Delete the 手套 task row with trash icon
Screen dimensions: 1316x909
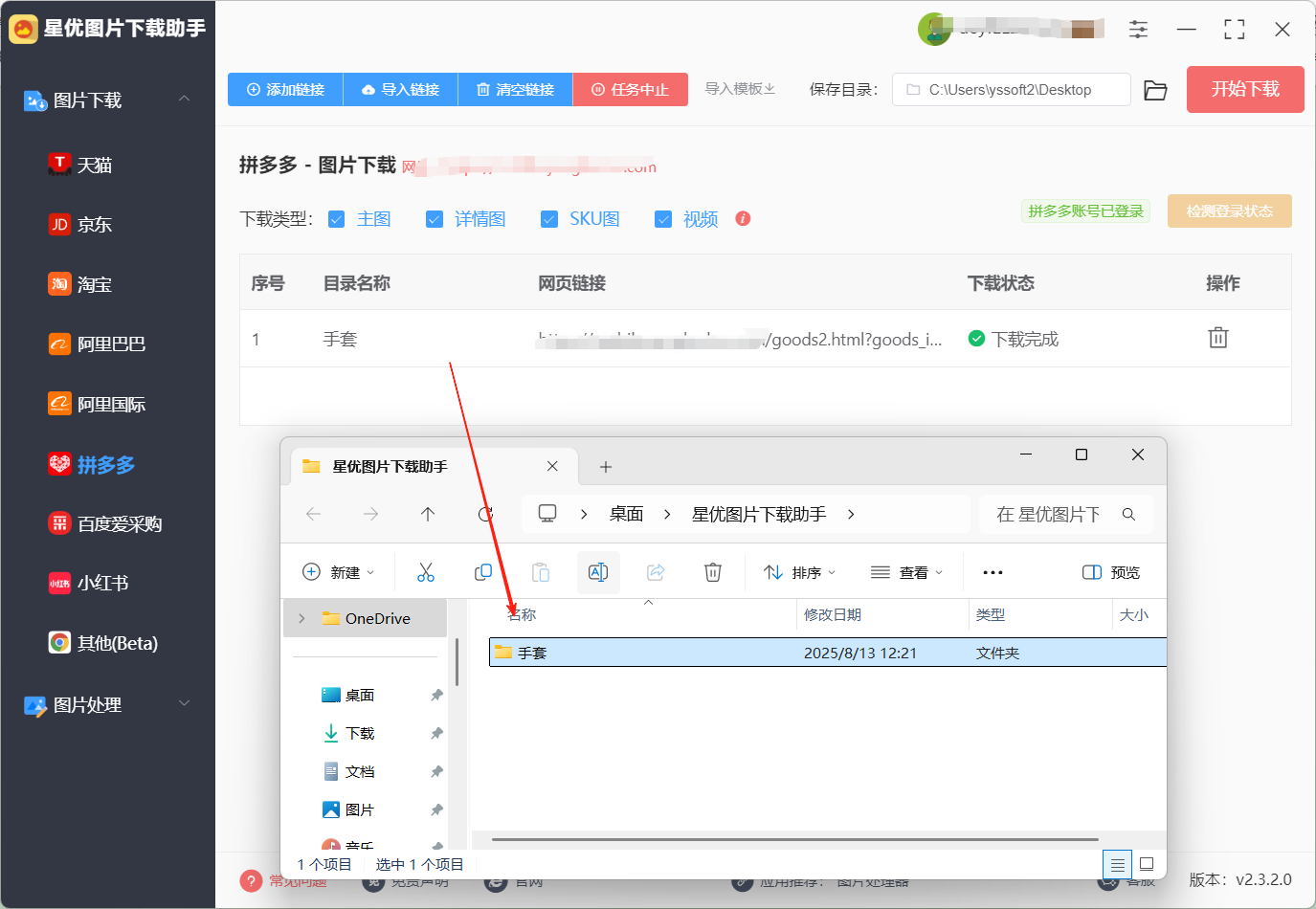tap(1218, 338)
